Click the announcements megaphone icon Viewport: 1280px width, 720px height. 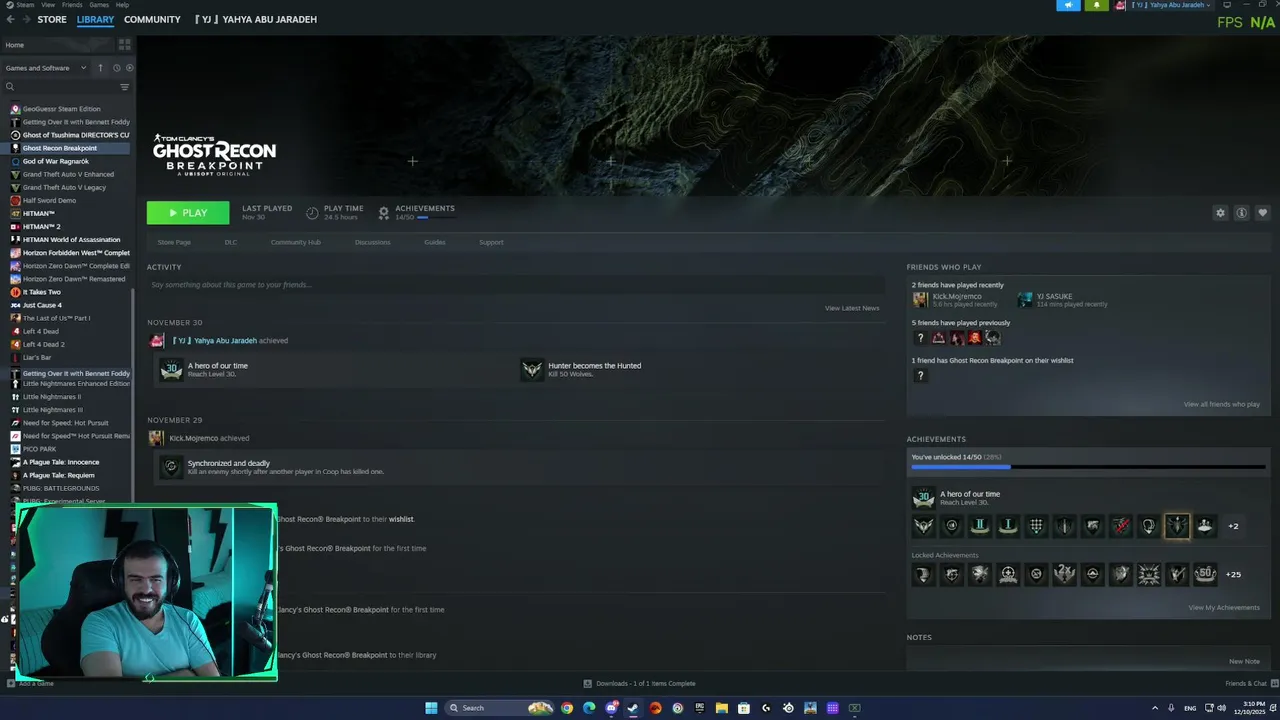pos(1069,5)
